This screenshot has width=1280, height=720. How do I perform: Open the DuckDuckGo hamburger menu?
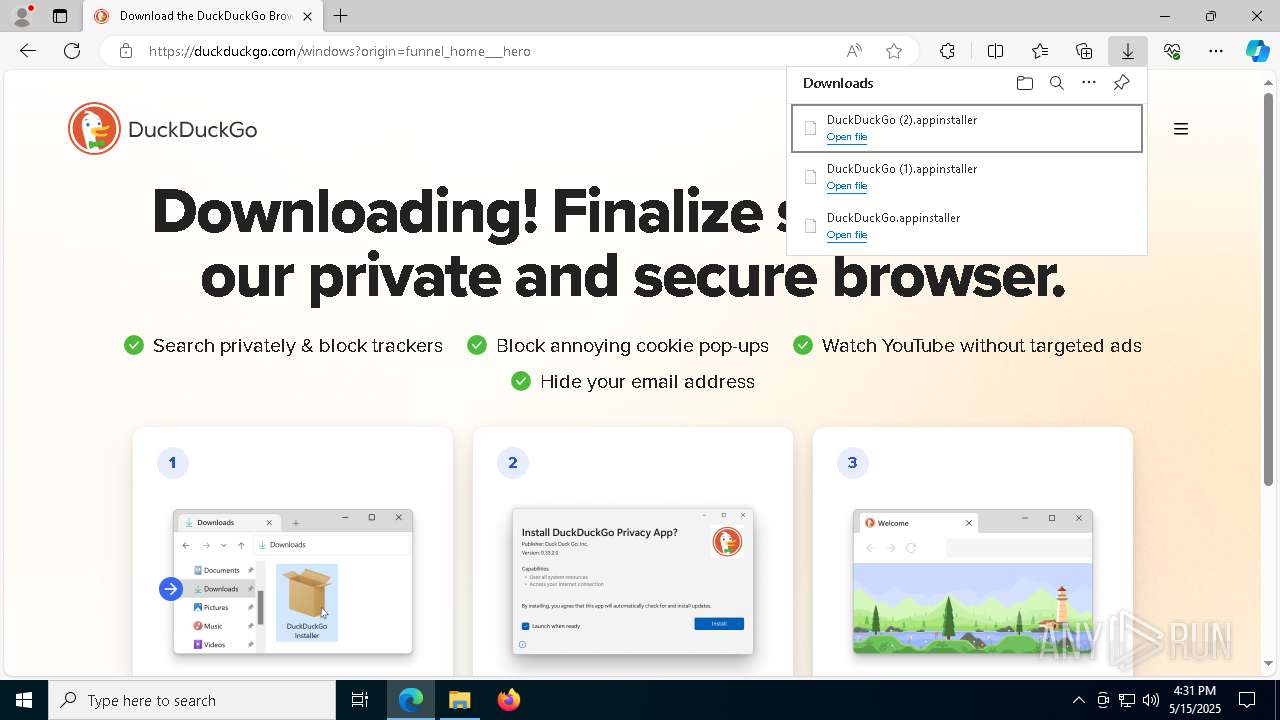coord(1181,129)
